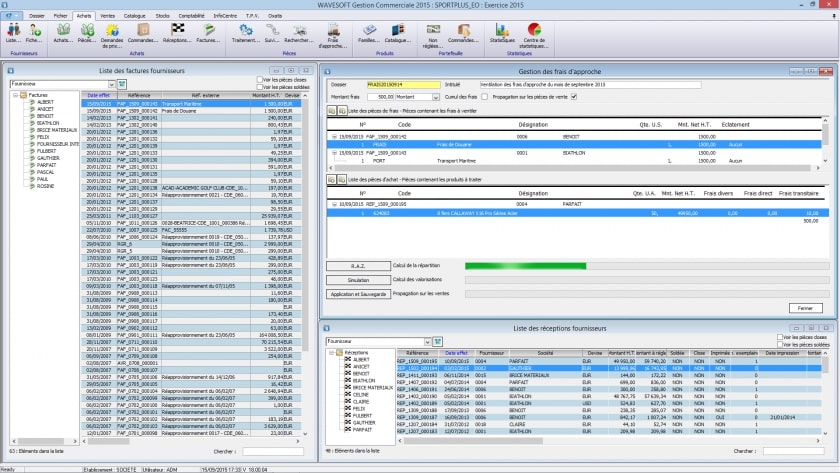
Task: Switch to the Fichier ribbon tab
Action: click(x=61, y=16)
